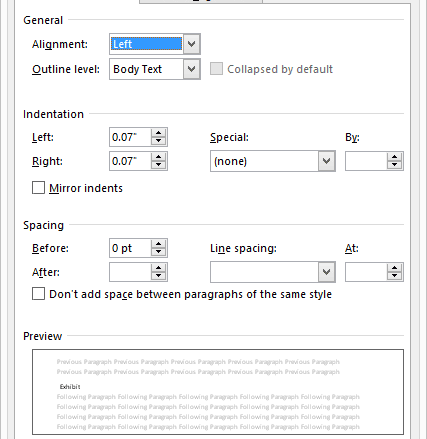Select the Right indentation input field
Image resolution: width=427 pixels, height=439 pixels.
[x=130, y=161]
